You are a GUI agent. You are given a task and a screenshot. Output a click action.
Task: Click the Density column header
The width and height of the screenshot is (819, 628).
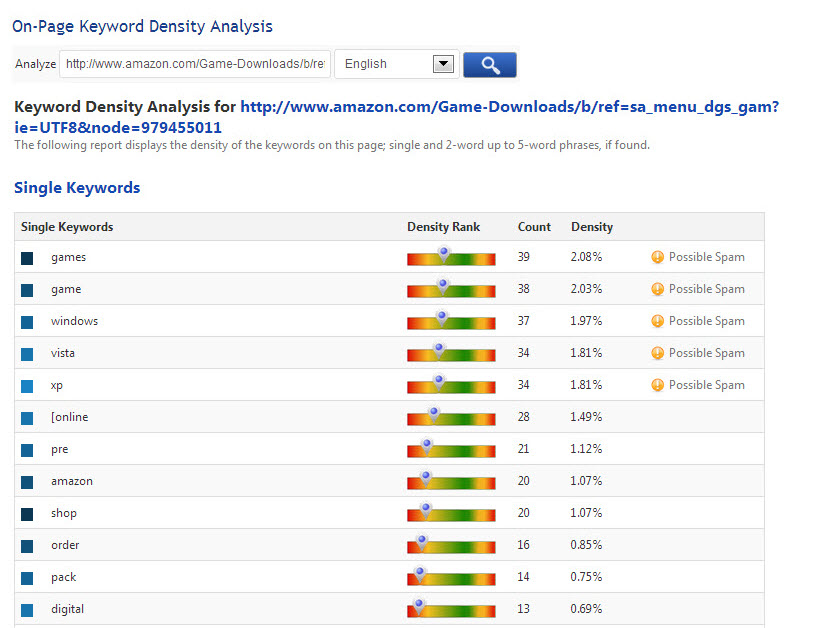pos(591,227)
